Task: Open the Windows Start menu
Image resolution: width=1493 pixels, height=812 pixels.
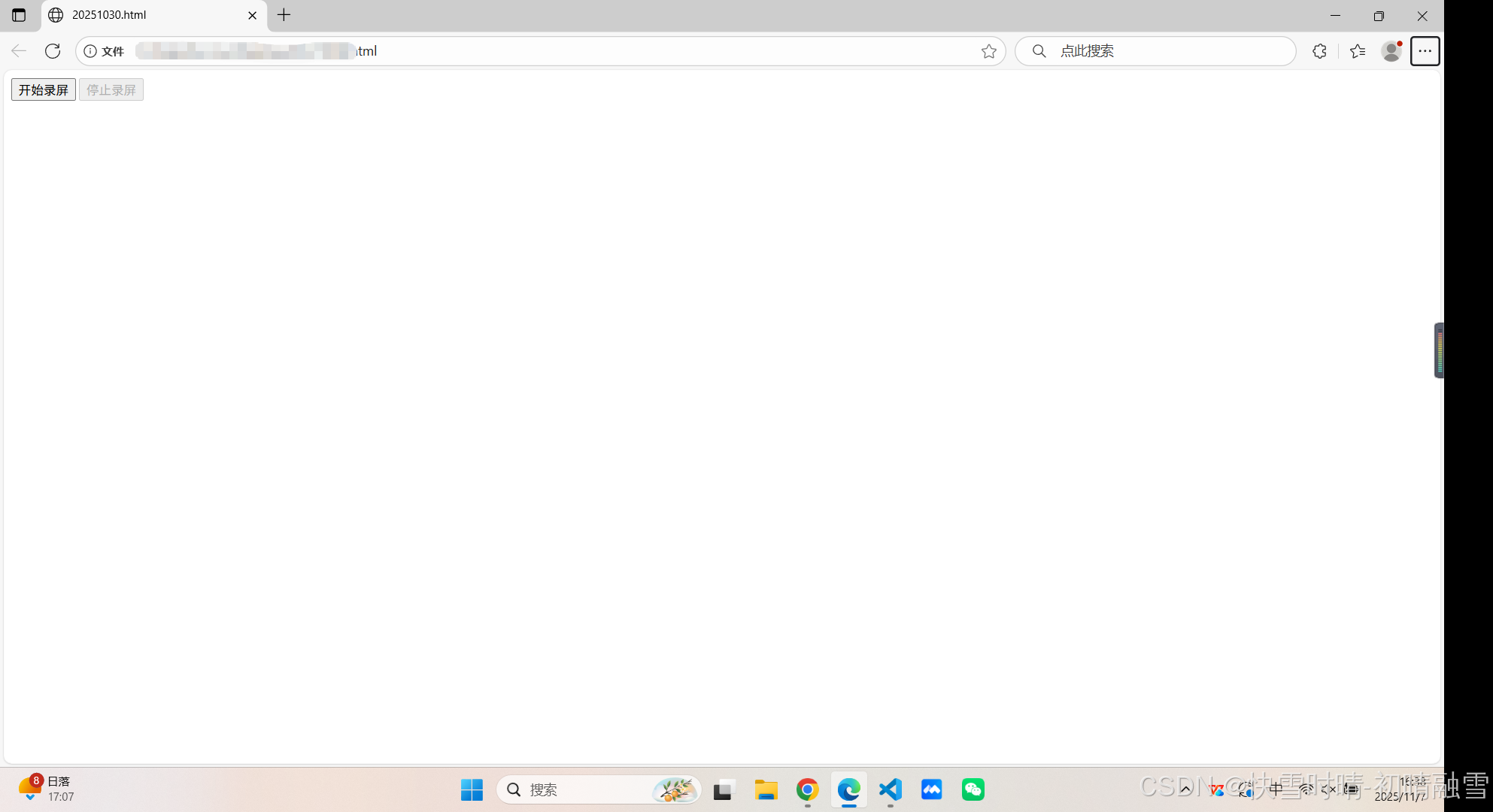Action: (x=472, y=789)
